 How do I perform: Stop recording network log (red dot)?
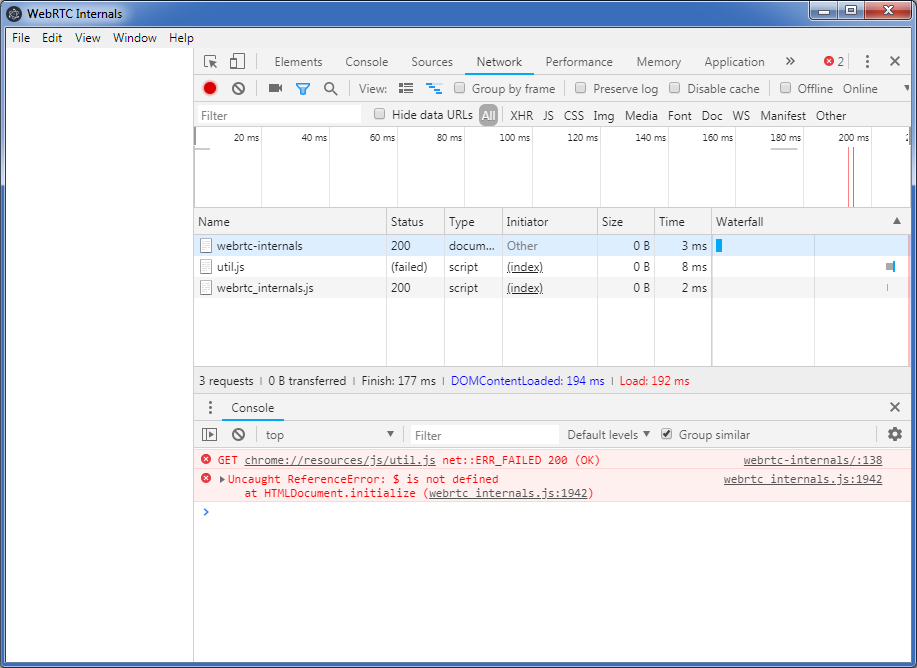210,88
